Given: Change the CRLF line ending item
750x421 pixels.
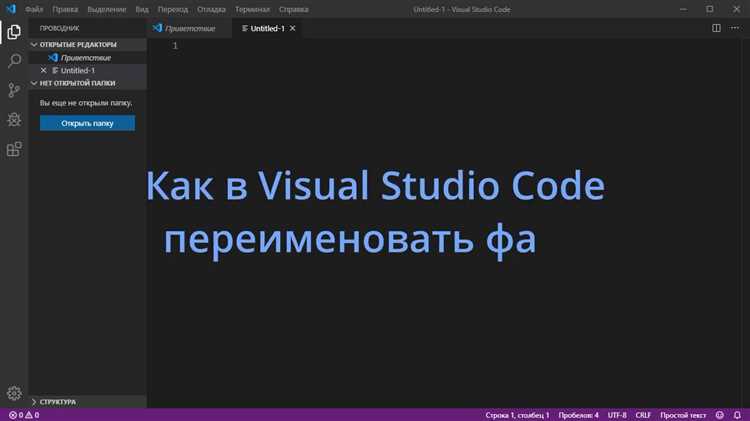Looking at the screenshot, I should 643,415.
